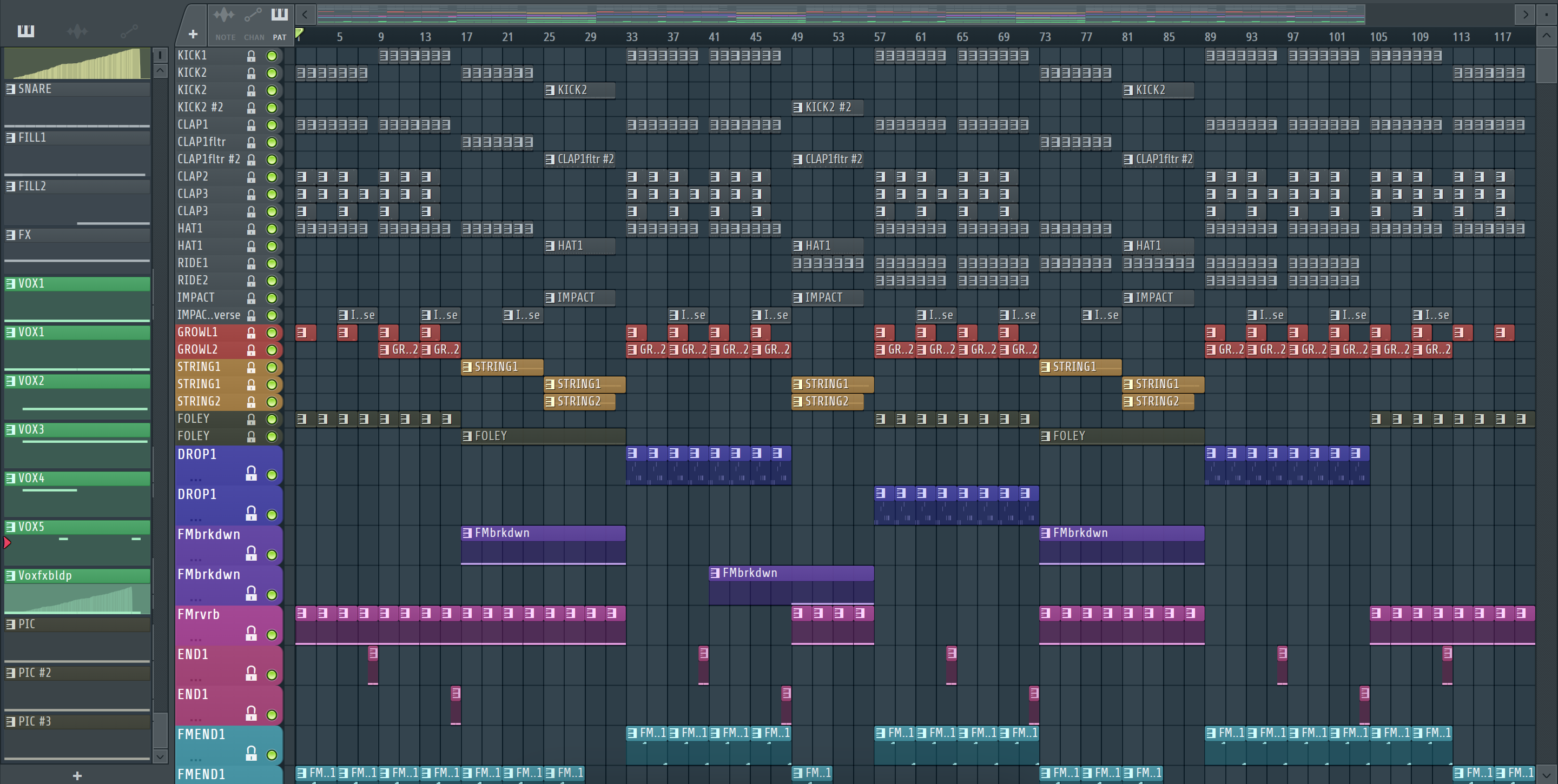Click playlist vertical scroll-up arrow

pyautogui.click(x=1546, y=35)
